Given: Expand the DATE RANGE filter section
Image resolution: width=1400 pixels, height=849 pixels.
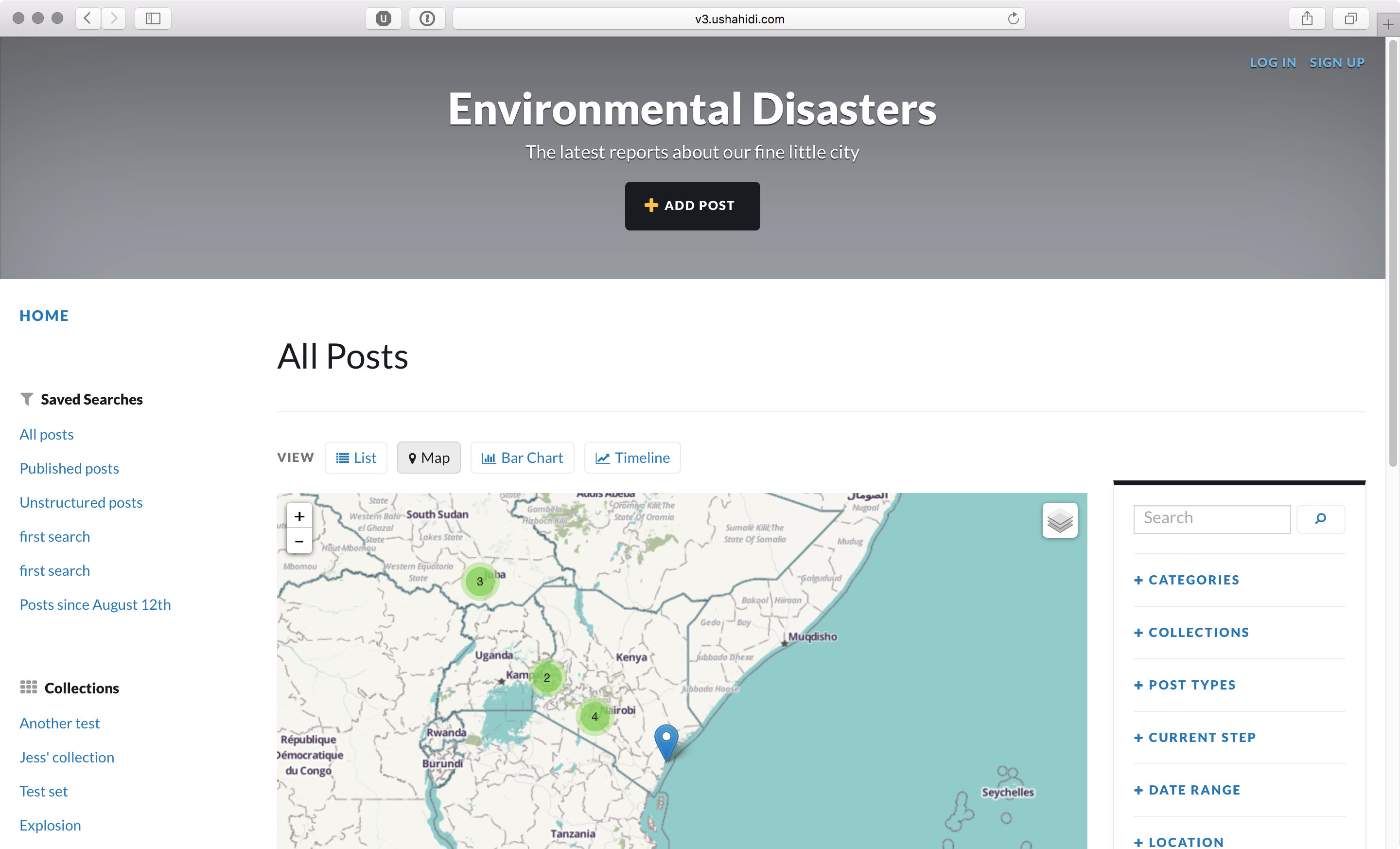Looking at the screenshot, I should [x=1187, y=789].
